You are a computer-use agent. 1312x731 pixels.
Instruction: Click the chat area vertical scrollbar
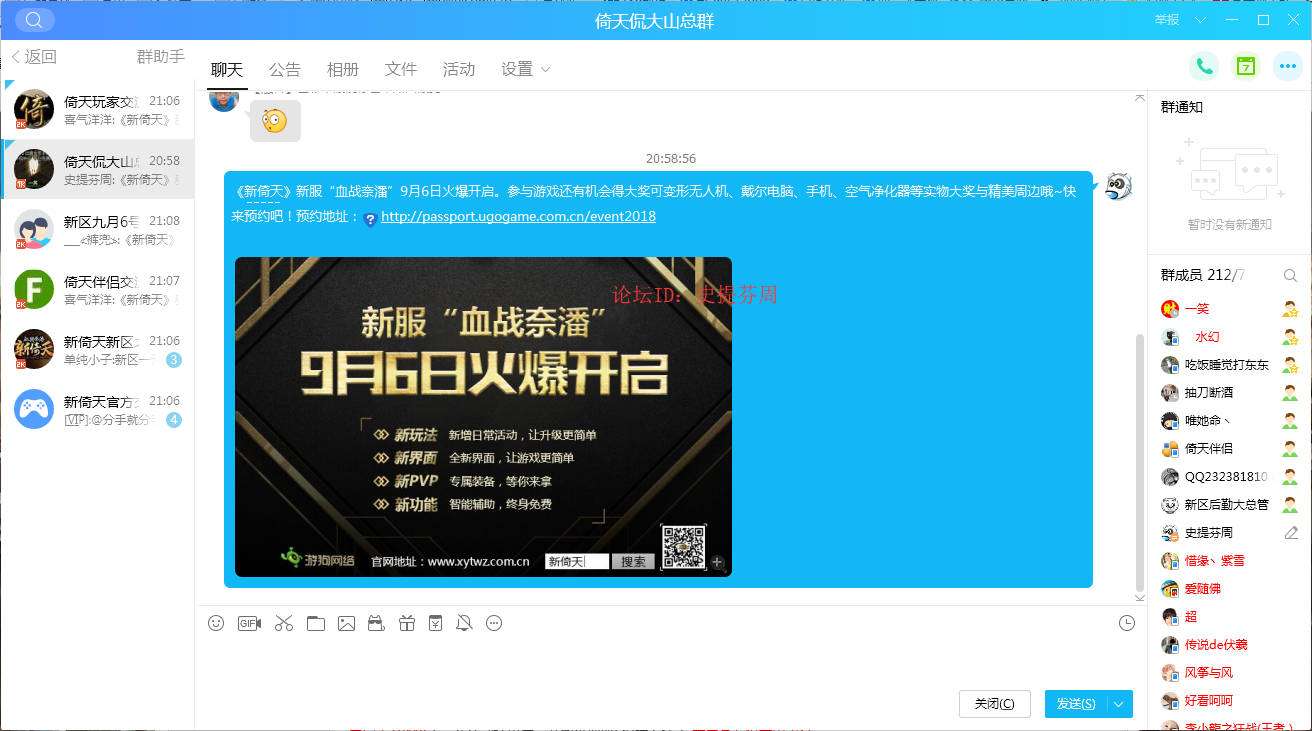(x=1139, y=462)
